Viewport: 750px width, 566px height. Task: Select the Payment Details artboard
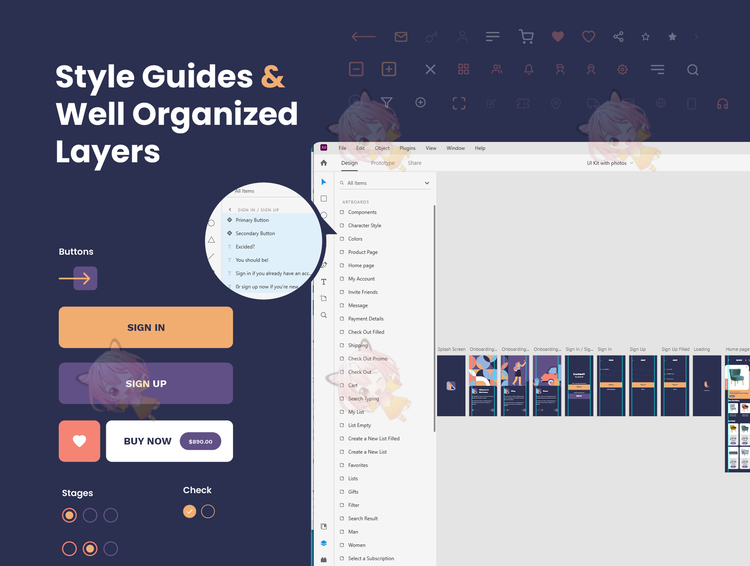click(x=365, y=319)
